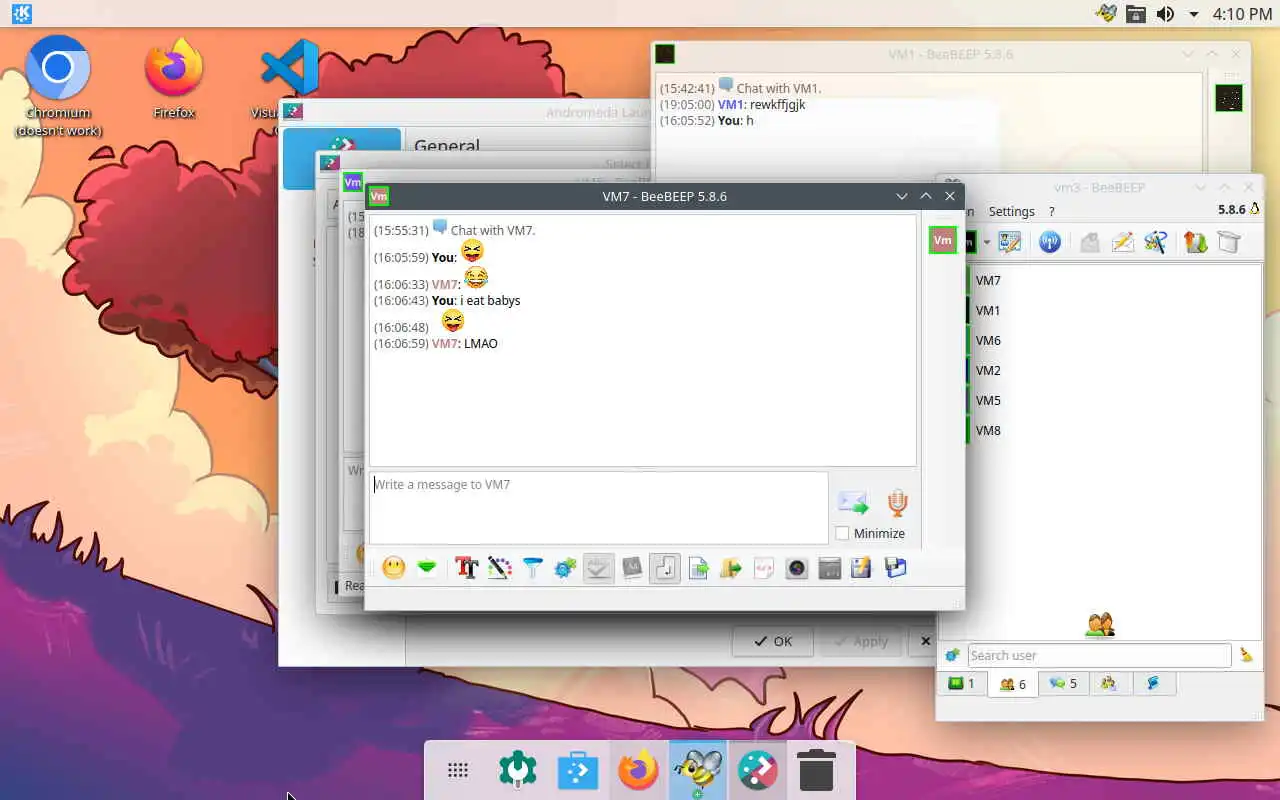
Task: Change chat font with the red TT icon
Action: pos(466,568)
